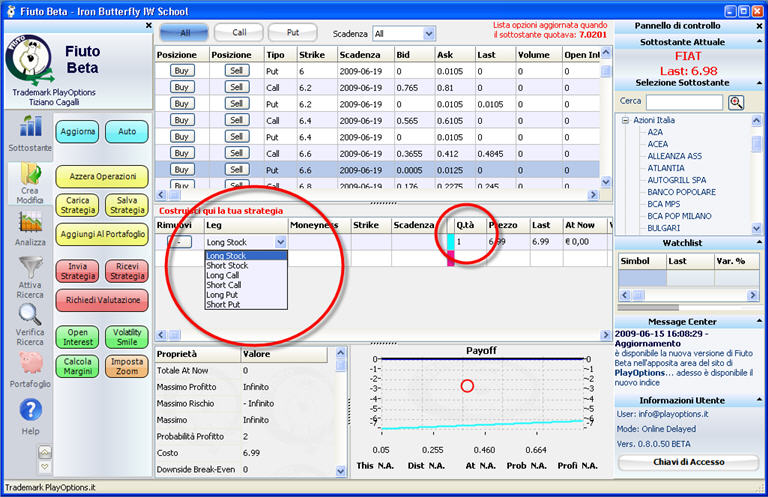The height and width of the screenshot is (497, 768).
Task: Select BCA MPS in the stock tree
Action: point(663,204)
